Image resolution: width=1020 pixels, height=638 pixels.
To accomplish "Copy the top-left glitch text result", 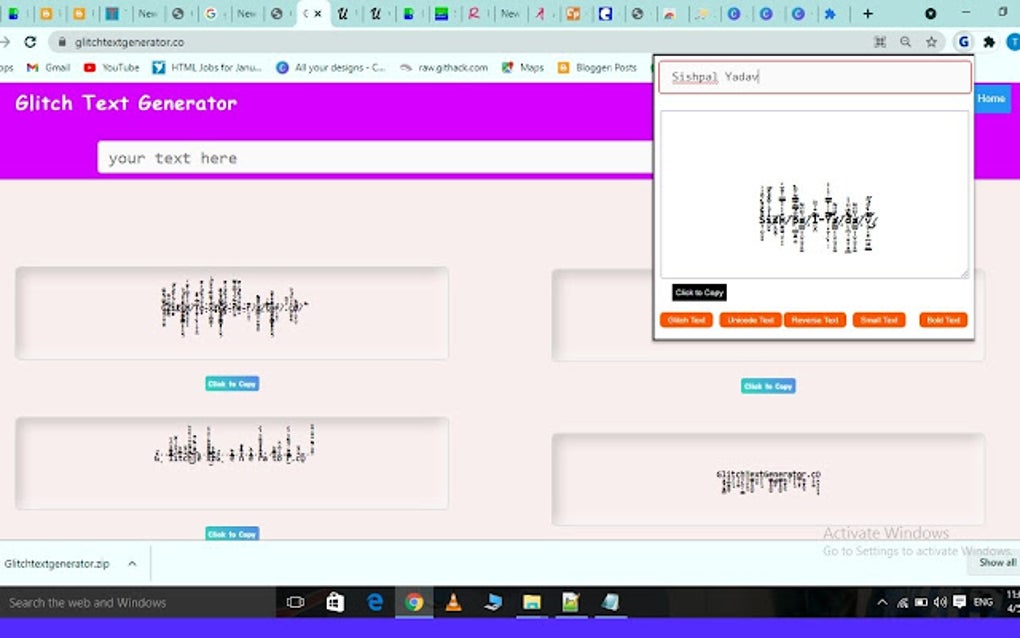I will 232,384.
